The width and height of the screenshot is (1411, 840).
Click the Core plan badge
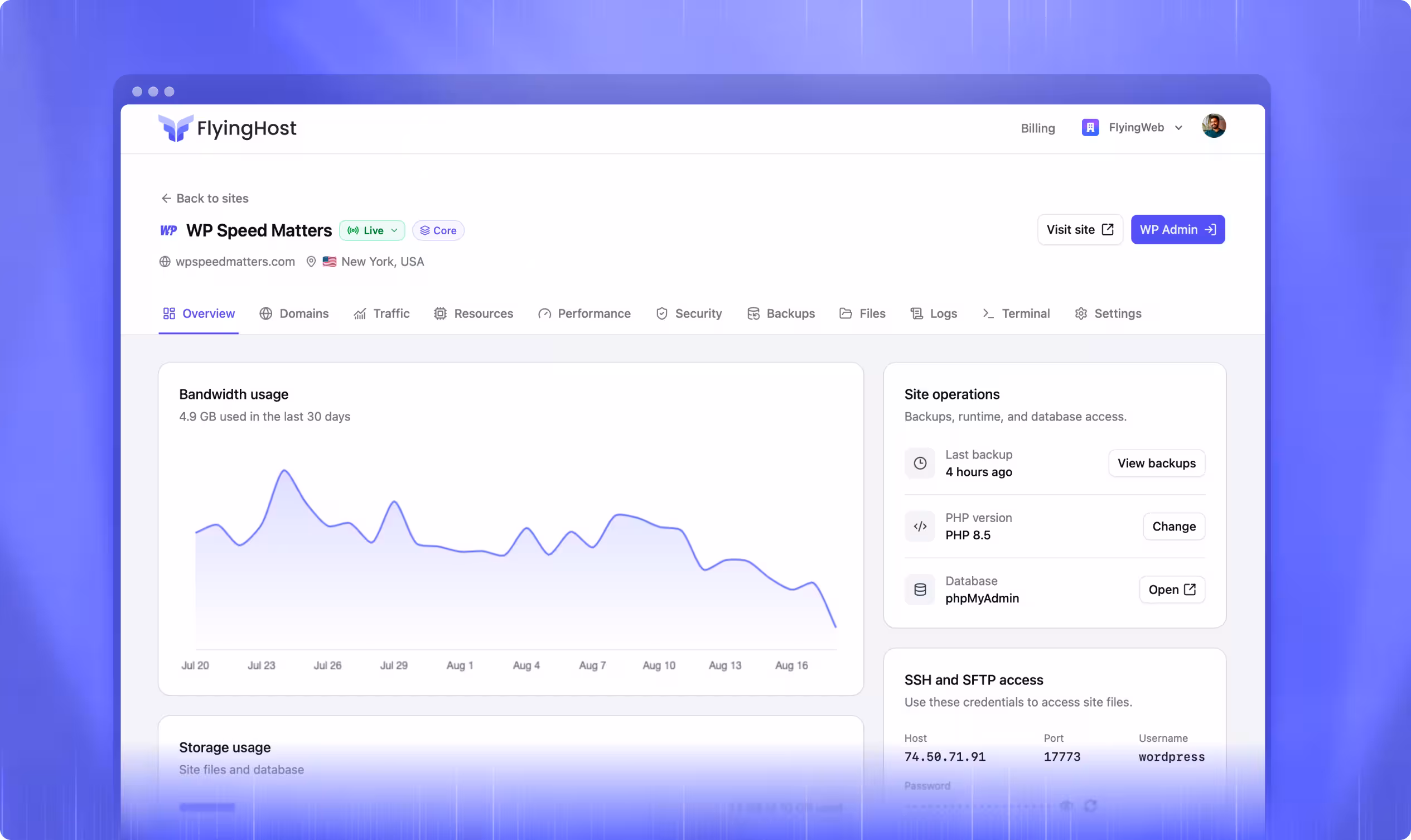tap(438, 230)
